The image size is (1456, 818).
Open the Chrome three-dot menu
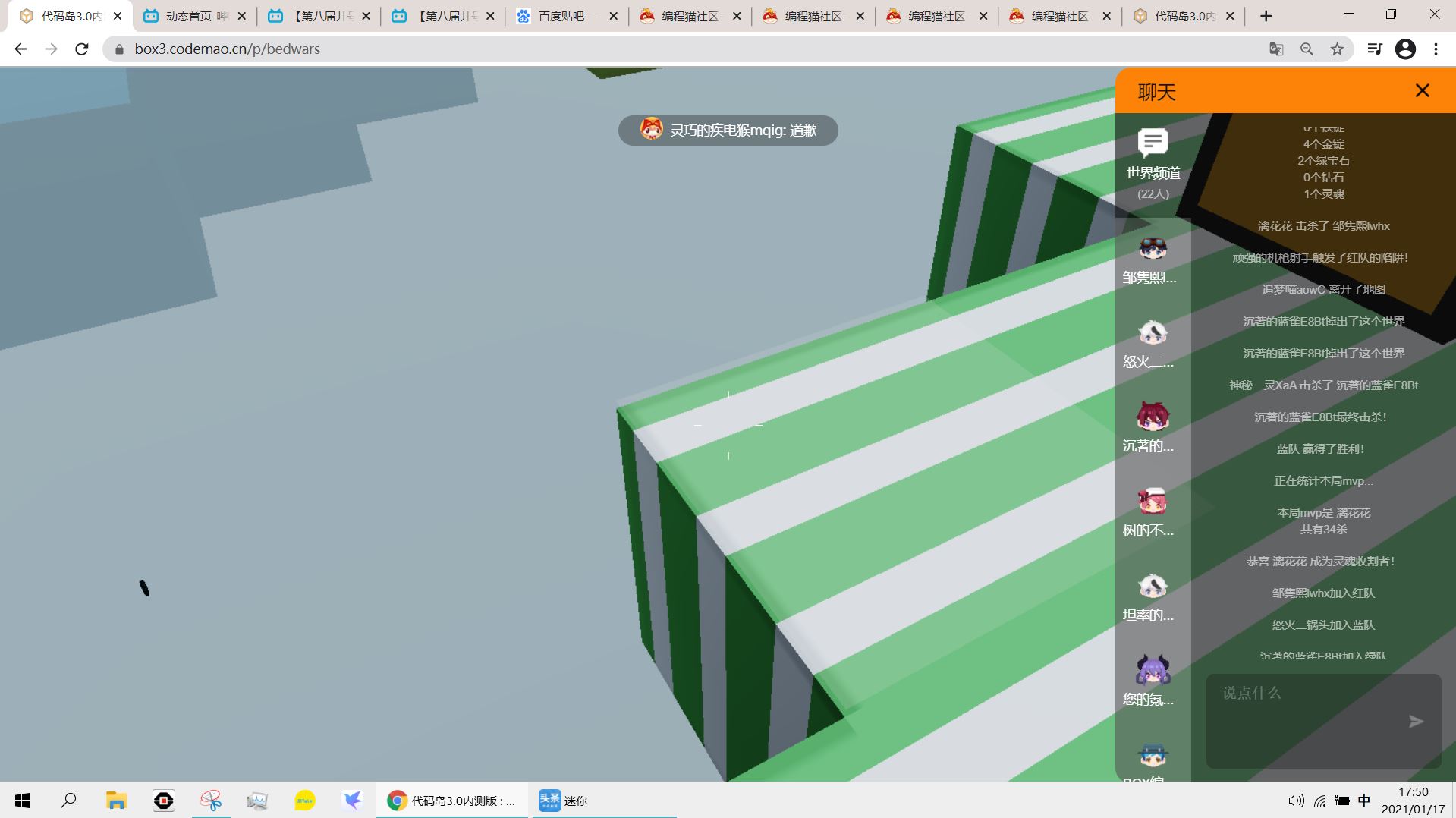pyautogui.click(x=1436, y=49)
